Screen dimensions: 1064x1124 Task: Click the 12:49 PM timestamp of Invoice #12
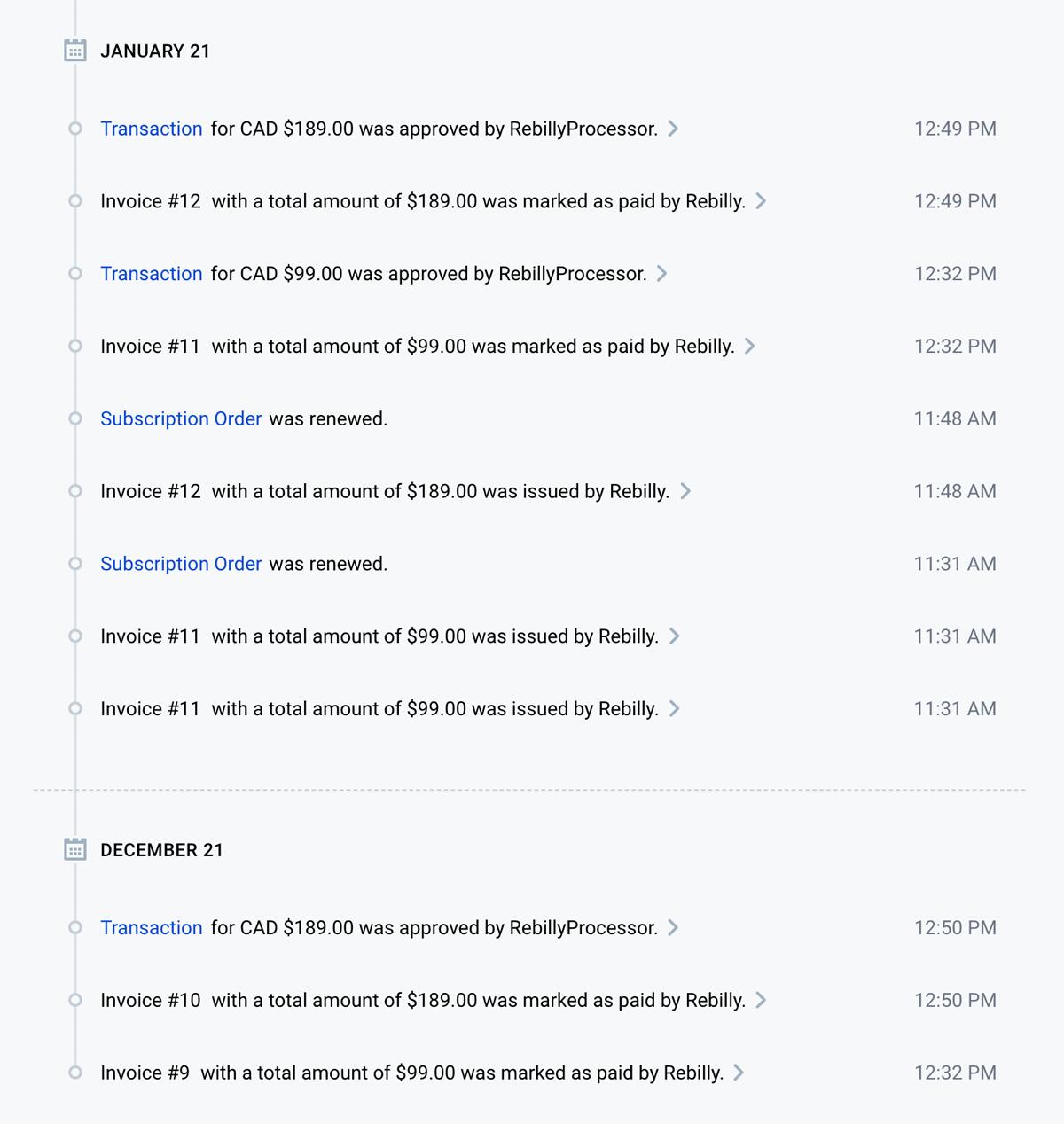click(955, 201)
